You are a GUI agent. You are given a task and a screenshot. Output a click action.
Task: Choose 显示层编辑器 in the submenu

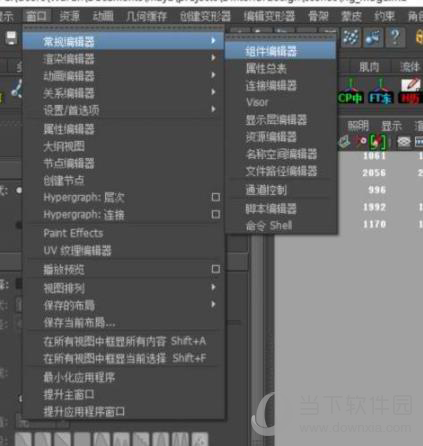coord(280,120)
